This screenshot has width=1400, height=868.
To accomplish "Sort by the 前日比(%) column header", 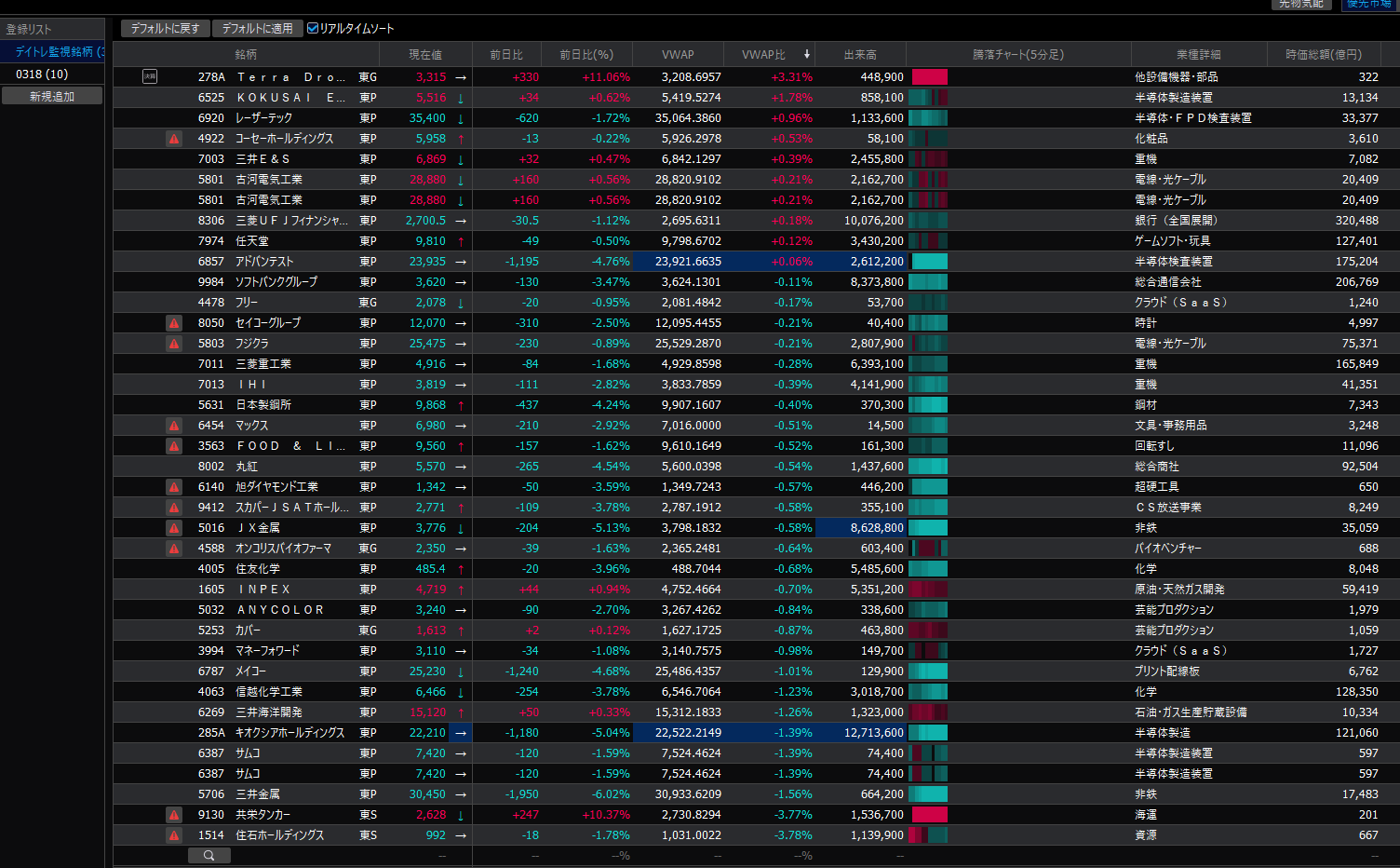I will pyautogui.click(x=586, y=55).
